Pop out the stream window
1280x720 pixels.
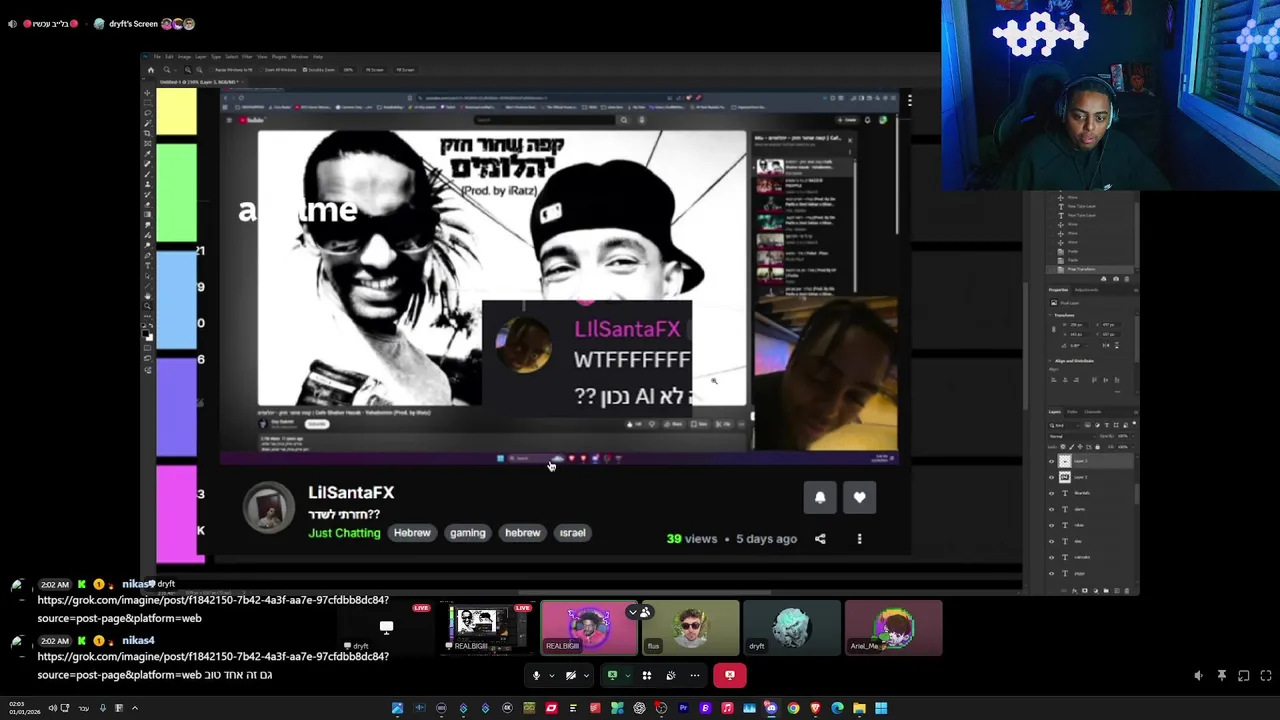click(x=1243, y=676)
